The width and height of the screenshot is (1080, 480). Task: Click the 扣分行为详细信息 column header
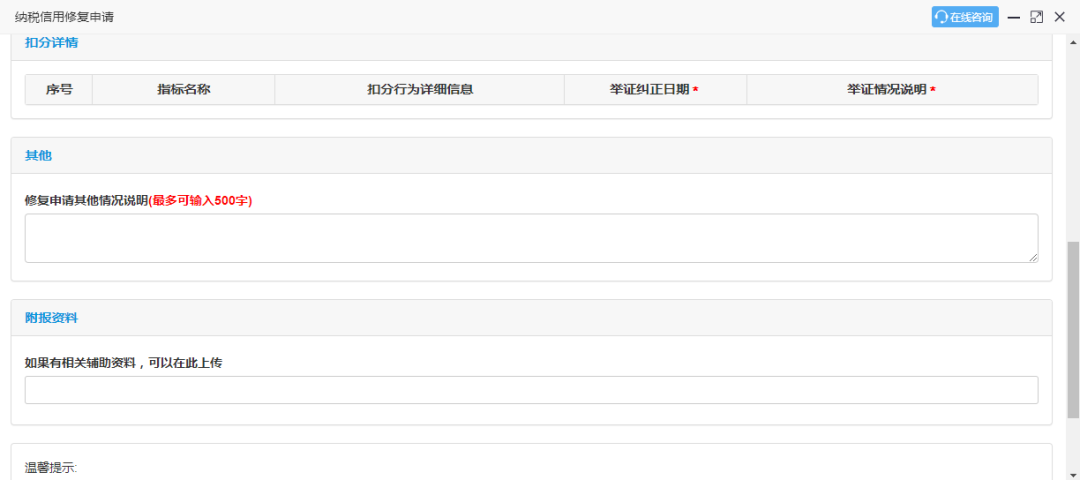[419, 90]
